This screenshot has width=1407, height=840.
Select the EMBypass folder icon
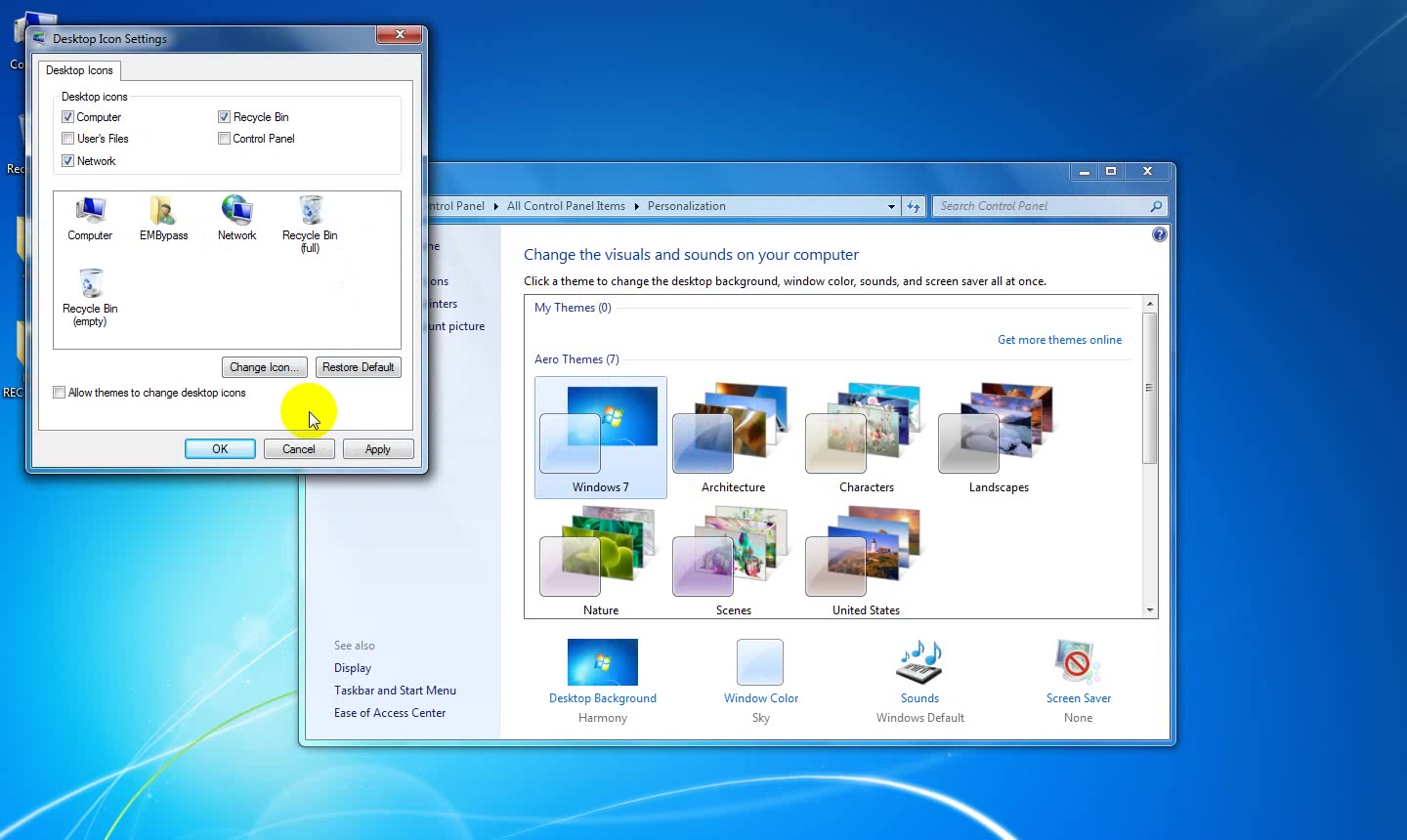(x=163, y=218)
